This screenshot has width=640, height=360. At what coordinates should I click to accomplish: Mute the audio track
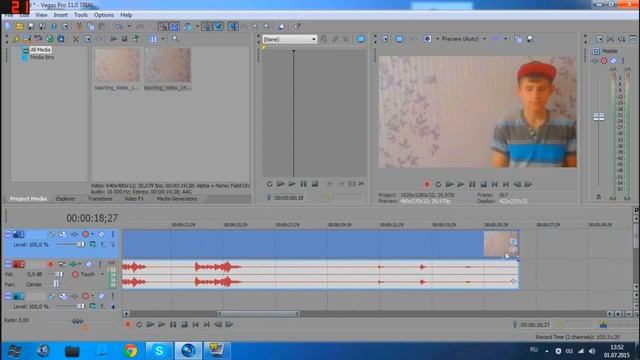click(x=89, y=264)
